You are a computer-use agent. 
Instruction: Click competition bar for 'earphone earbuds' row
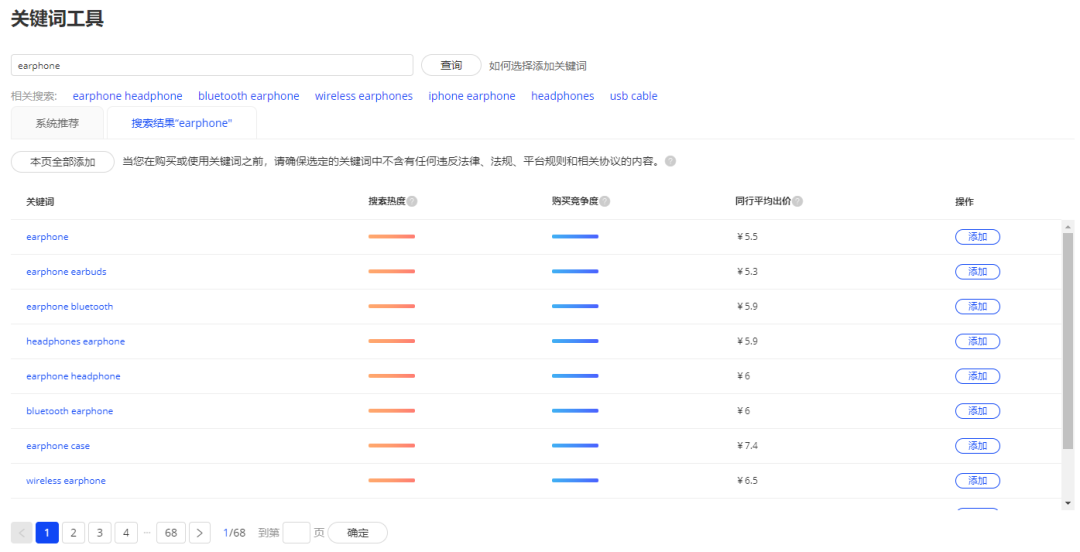point(575,272)
